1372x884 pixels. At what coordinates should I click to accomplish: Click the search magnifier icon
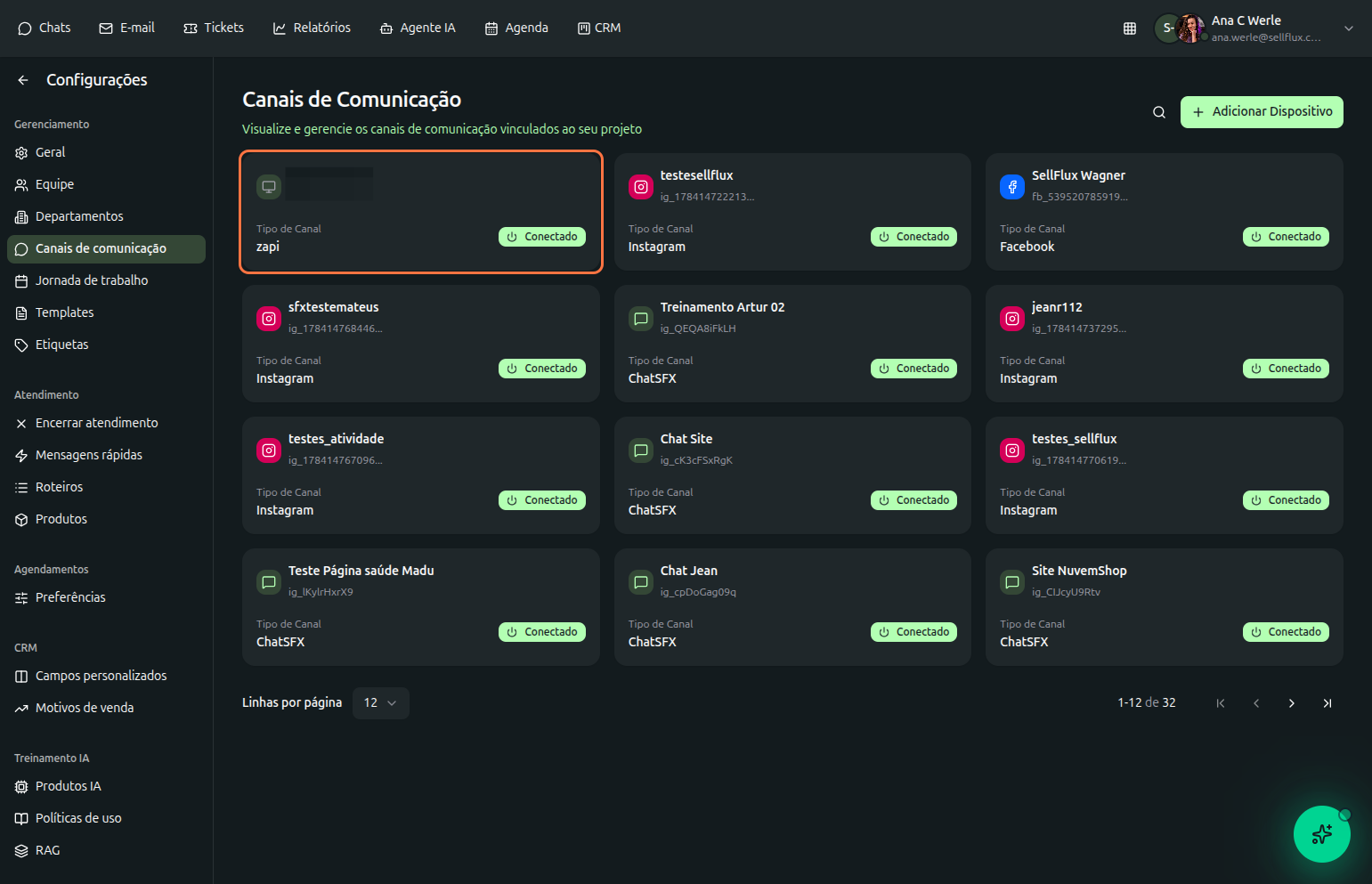(x=1158, y=112)
